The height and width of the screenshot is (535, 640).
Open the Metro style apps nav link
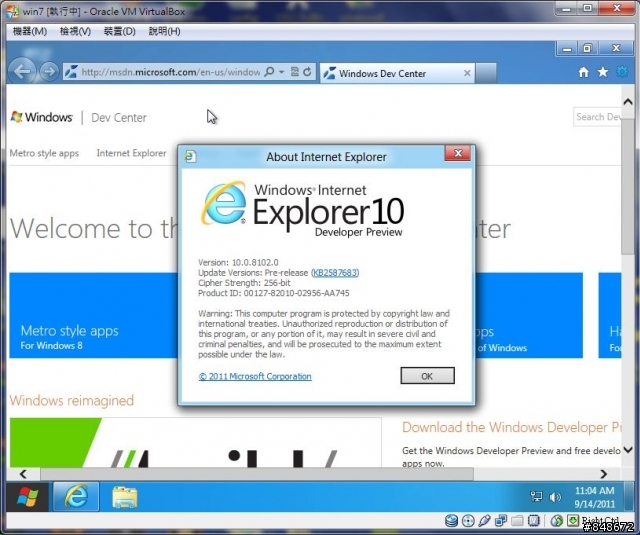(x=44, y=153)
